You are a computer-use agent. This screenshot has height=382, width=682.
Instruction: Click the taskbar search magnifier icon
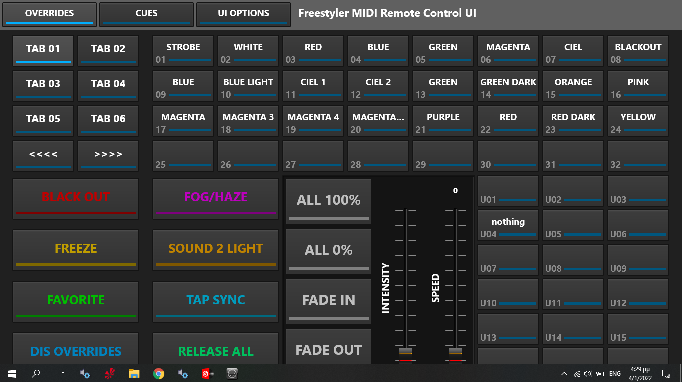click(x=36, y=374)
